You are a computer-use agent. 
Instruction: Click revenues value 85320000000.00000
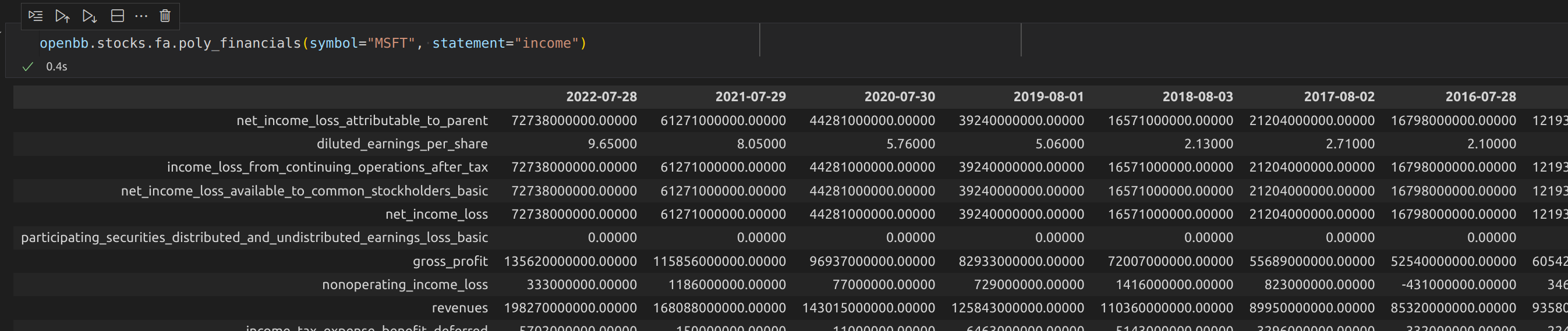click(x=1453, y=308)
